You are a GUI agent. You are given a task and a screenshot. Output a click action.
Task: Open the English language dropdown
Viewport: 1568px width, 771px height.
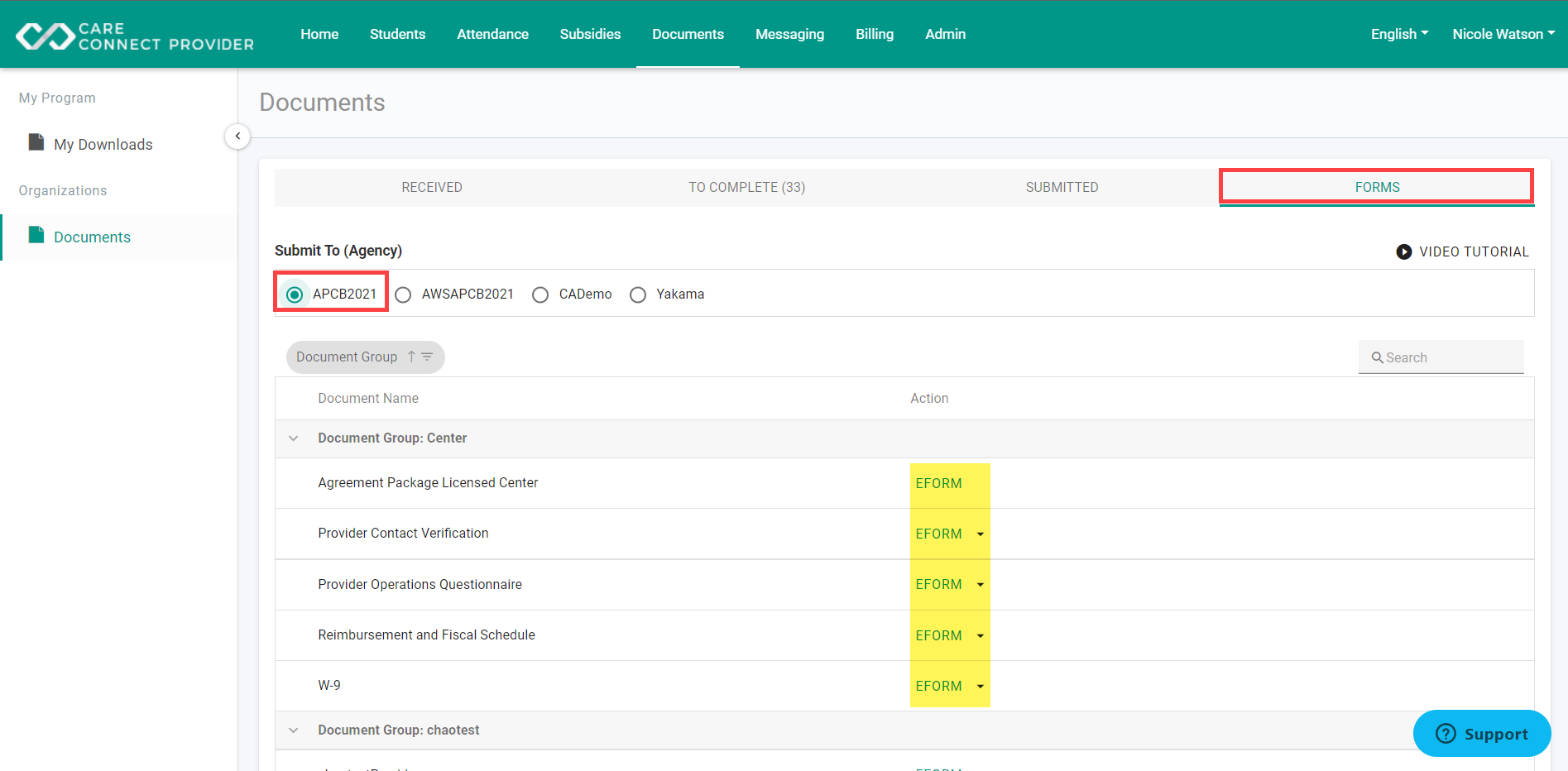[1399, 34]
